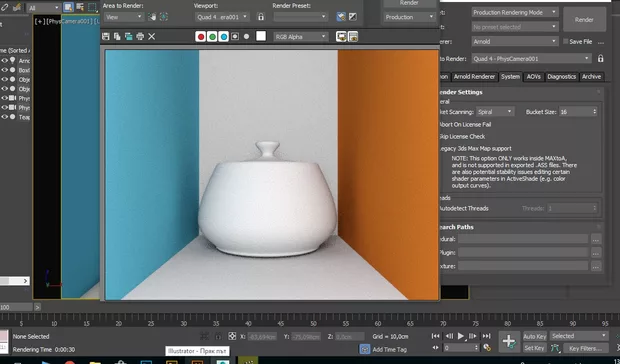This screenshot has width=620, height=364.
Task: Open the RGB Alpha channel dropdown
Action: click(x=301, y=37)
